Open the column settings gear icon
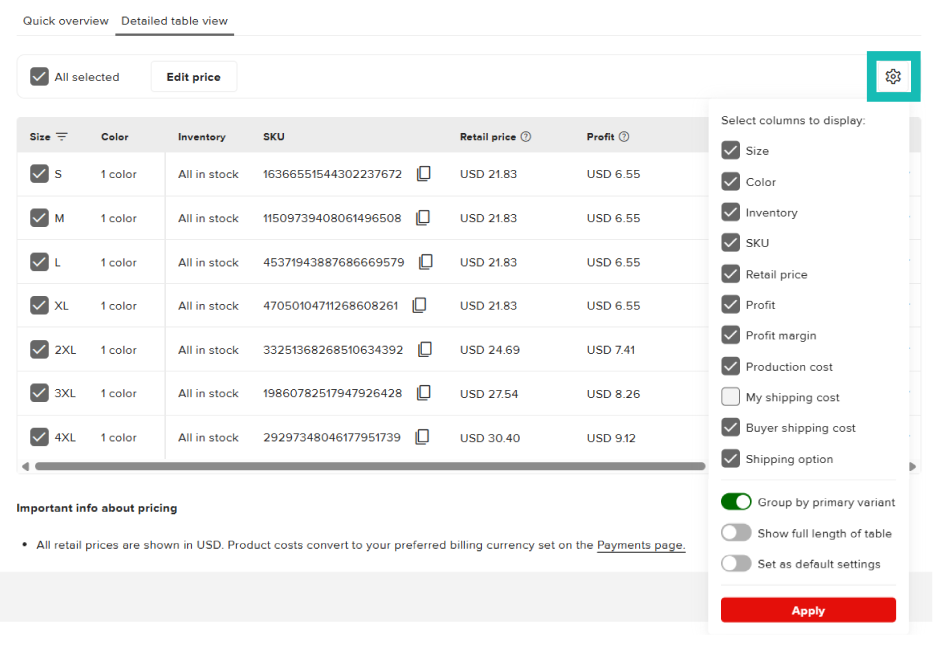The width and height of the screenshot is (945, 668). (x=893, y=77)
